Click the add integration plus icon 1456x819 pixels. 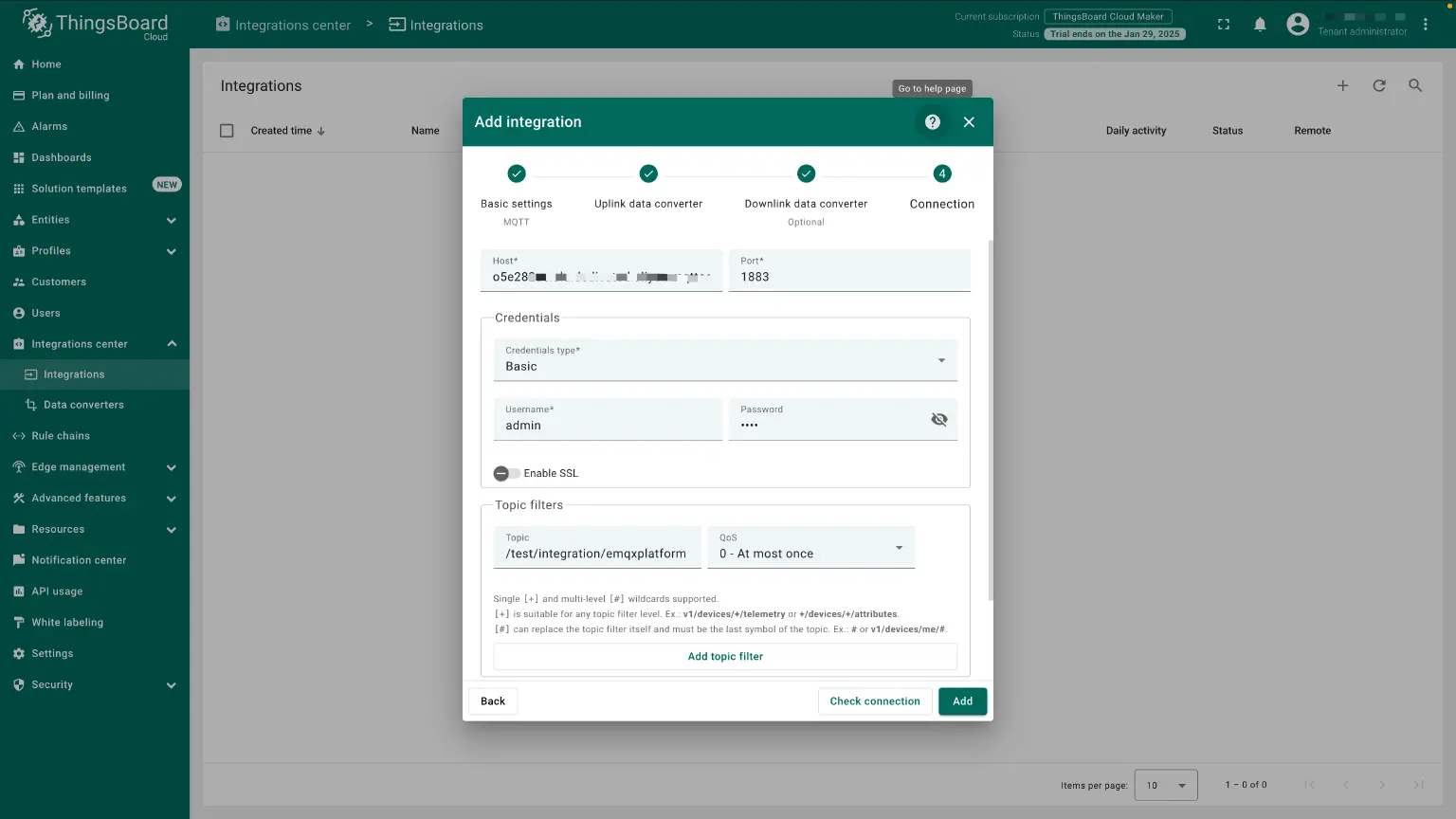(1342, 86)
